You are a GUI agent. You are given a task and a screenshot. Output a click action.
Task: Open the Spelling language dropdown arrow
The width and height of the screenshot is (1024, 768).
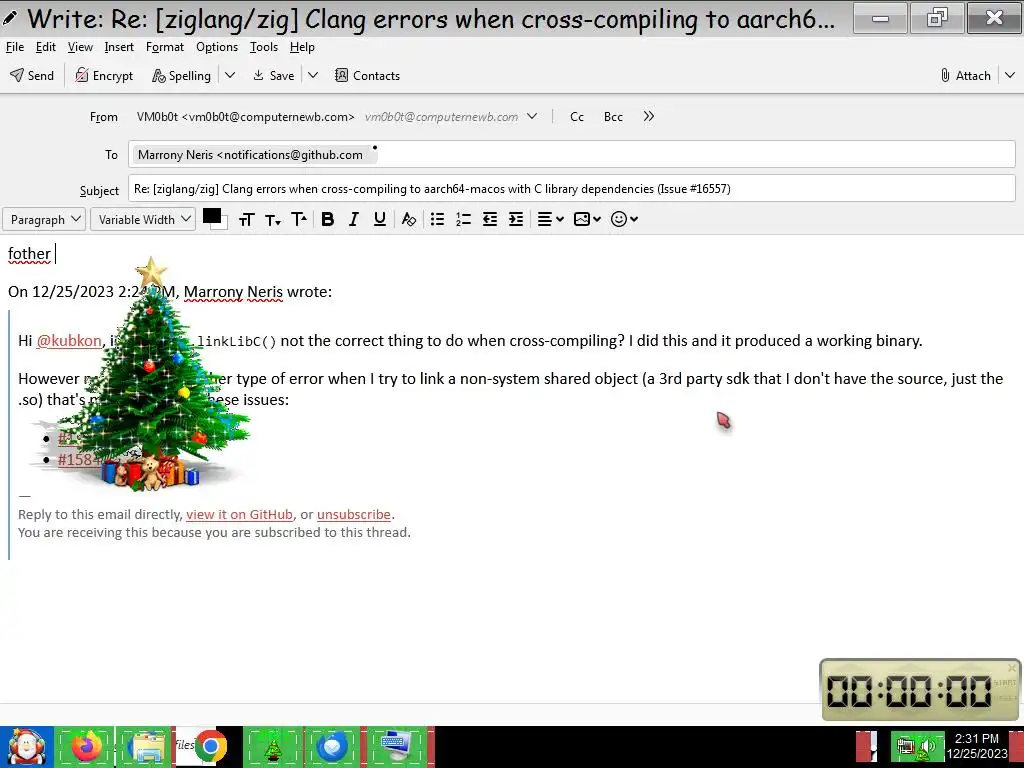tap(230, 75)
